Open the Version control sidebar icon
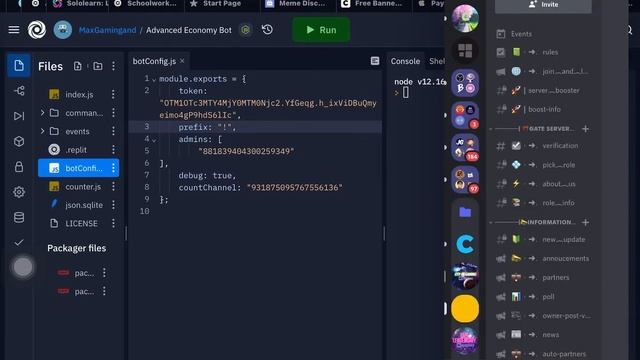The width and height of the screenshot is (640, 360). click(19, 91)
